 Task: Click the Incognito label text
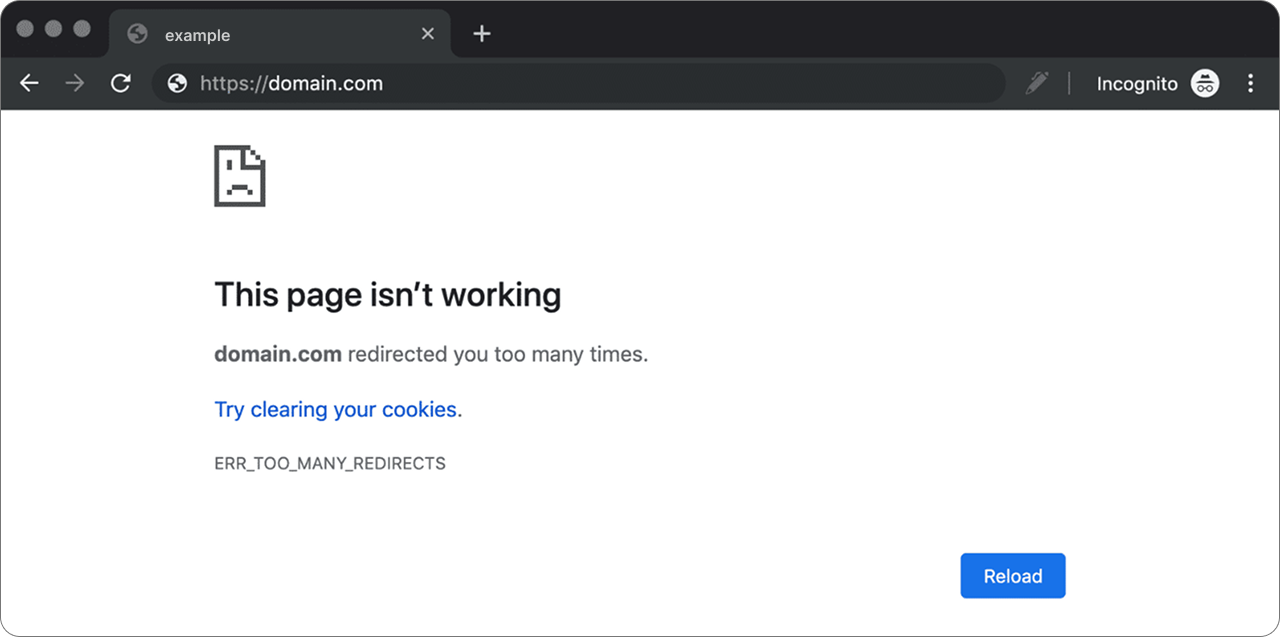[x=1137, y=84]
